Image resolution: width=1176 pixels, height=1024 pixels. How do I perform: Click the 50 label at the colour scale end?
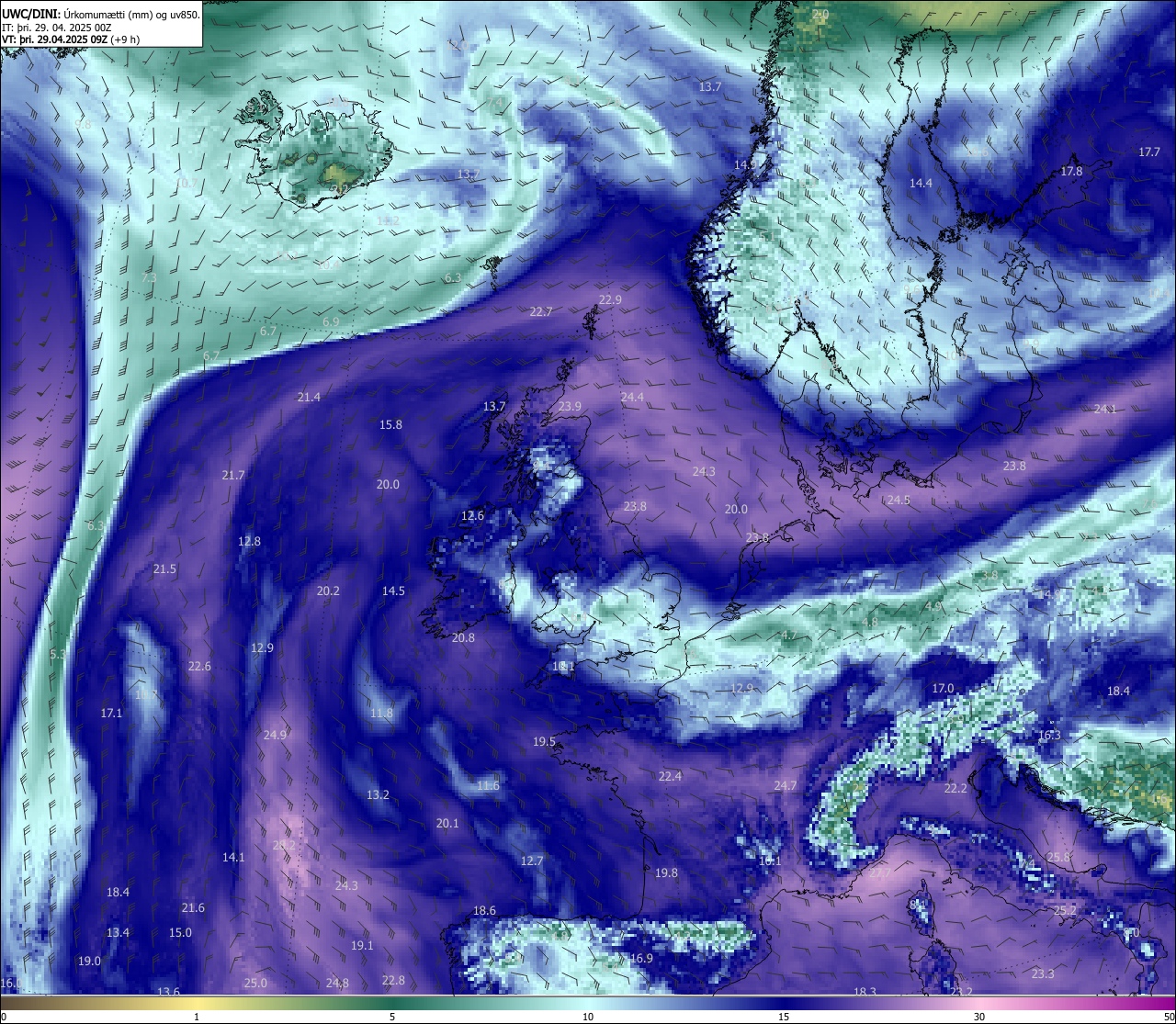(x=1169, y=1017)
